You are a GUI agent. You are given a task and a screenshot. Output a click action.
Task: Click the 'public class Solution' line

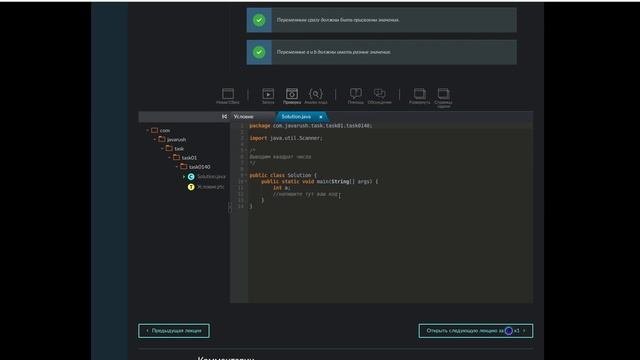(283, 175)
